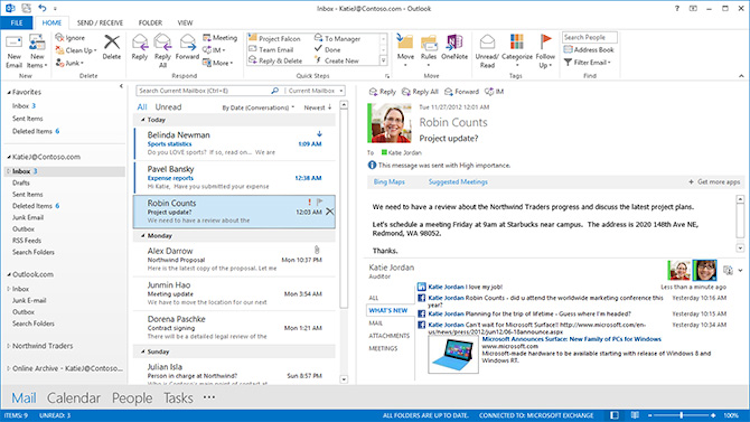750x422 pixels.
Task: Run the Done quick step
Action: (328, 49)
